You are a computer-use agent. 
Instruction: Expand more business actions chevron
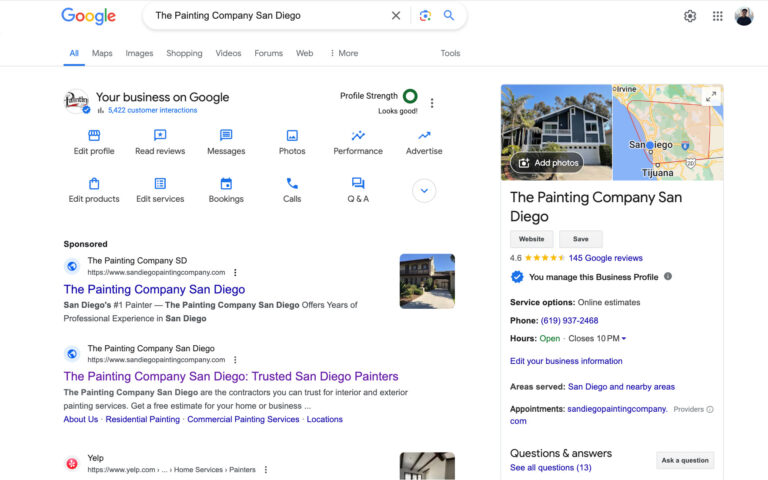[x=424, y=191]
